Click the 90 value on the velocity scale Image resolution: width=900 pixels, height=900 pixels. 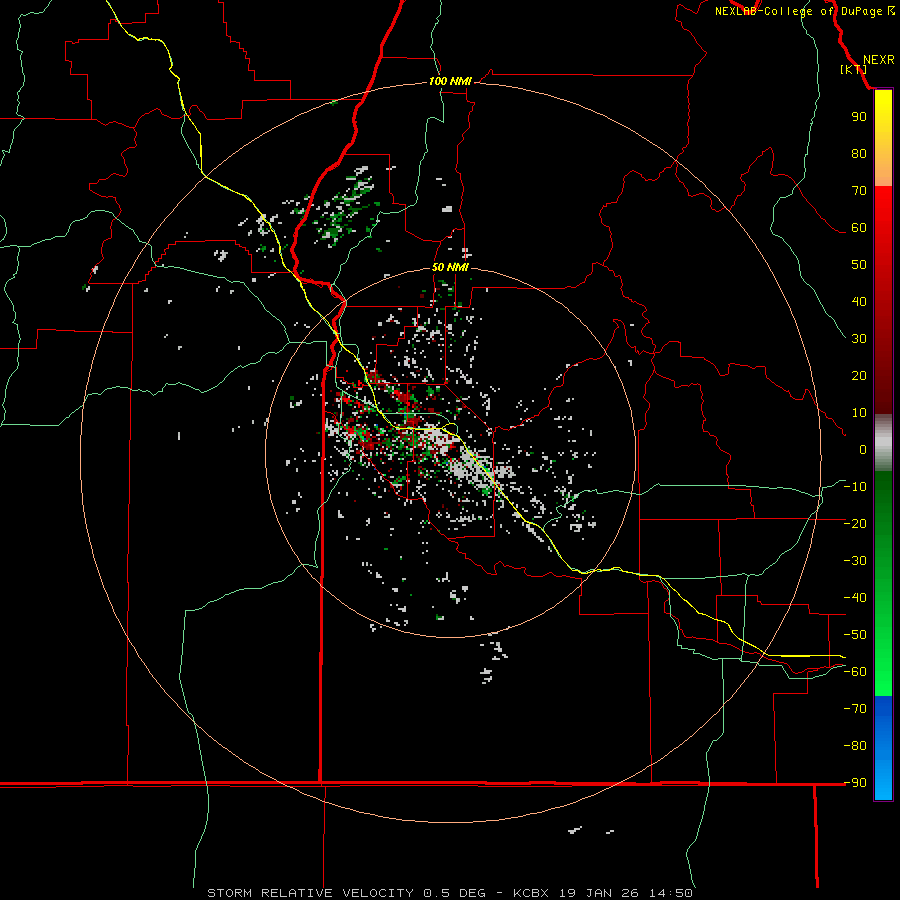point(859,117)
